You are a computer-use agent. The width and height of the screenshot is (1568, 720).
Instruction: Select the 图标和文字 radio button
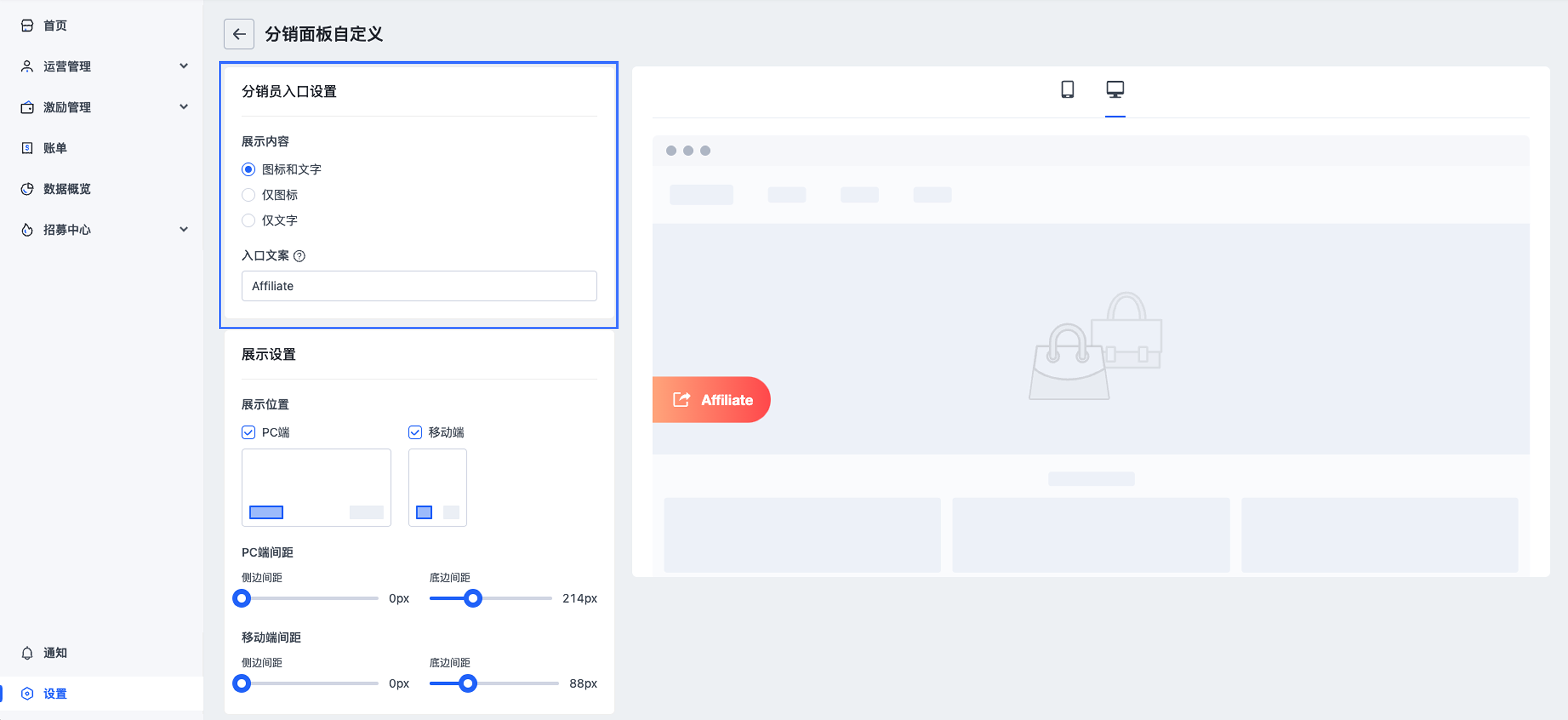pos(248,169)
